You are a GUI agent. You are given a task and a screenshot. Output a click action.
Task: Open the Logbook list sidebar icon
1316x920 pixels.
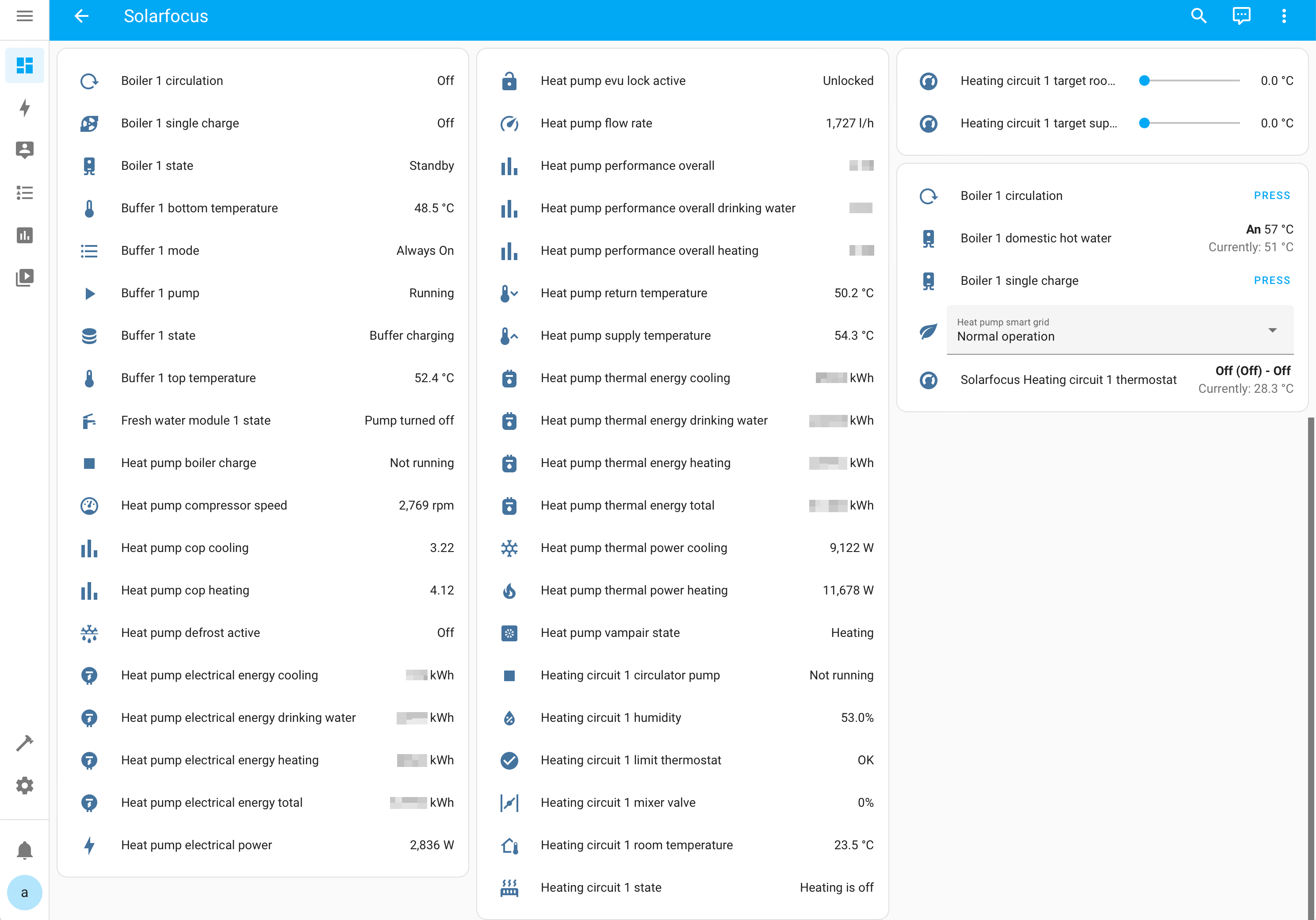[x=25, y=192]
